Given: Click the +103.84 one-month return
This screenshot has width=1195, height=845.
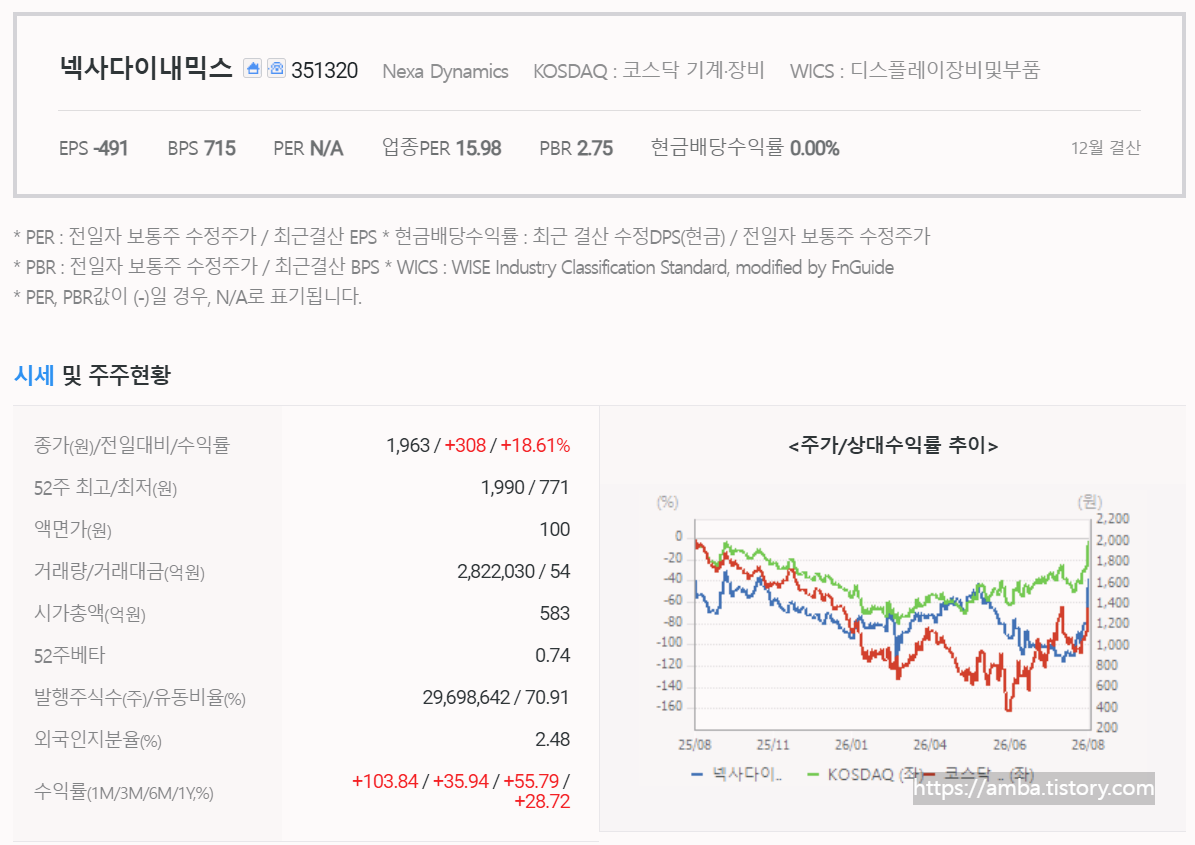Looking at the screenshot, I should [x=385, y=781].
